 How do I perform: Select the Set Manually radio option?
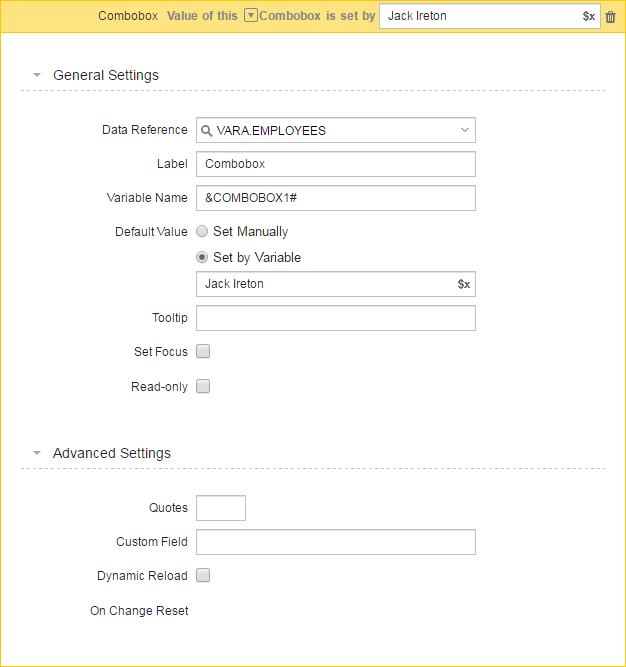pos(202,231)
